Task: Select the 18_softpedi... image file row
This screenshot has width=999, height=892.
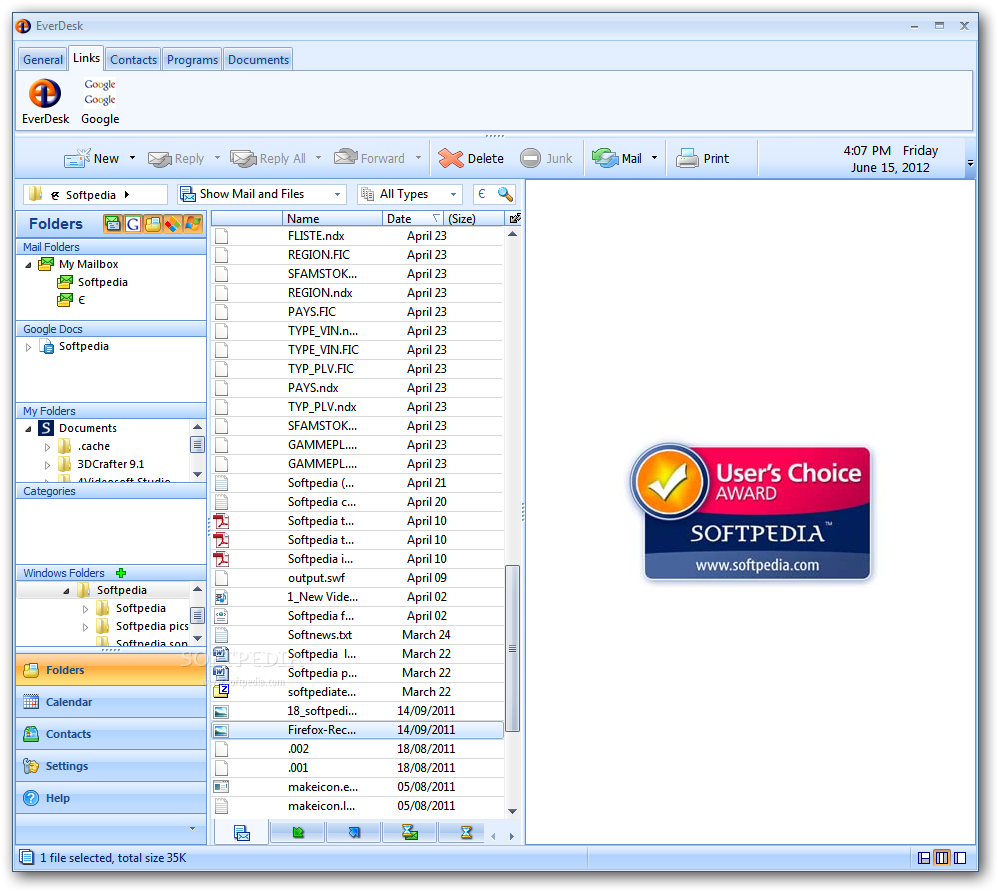Action: (x=357, y=711)
